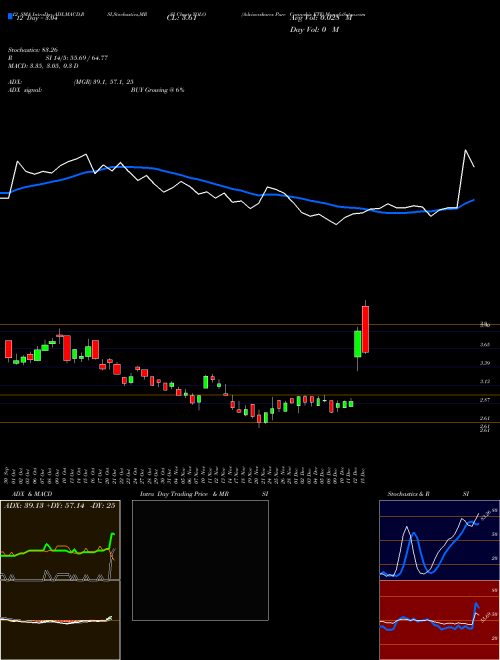Click the 'BUY Growing @ 6%' signal text
Image resolution: width=500 pixels, height=660 pixels.
pos(158,90)
